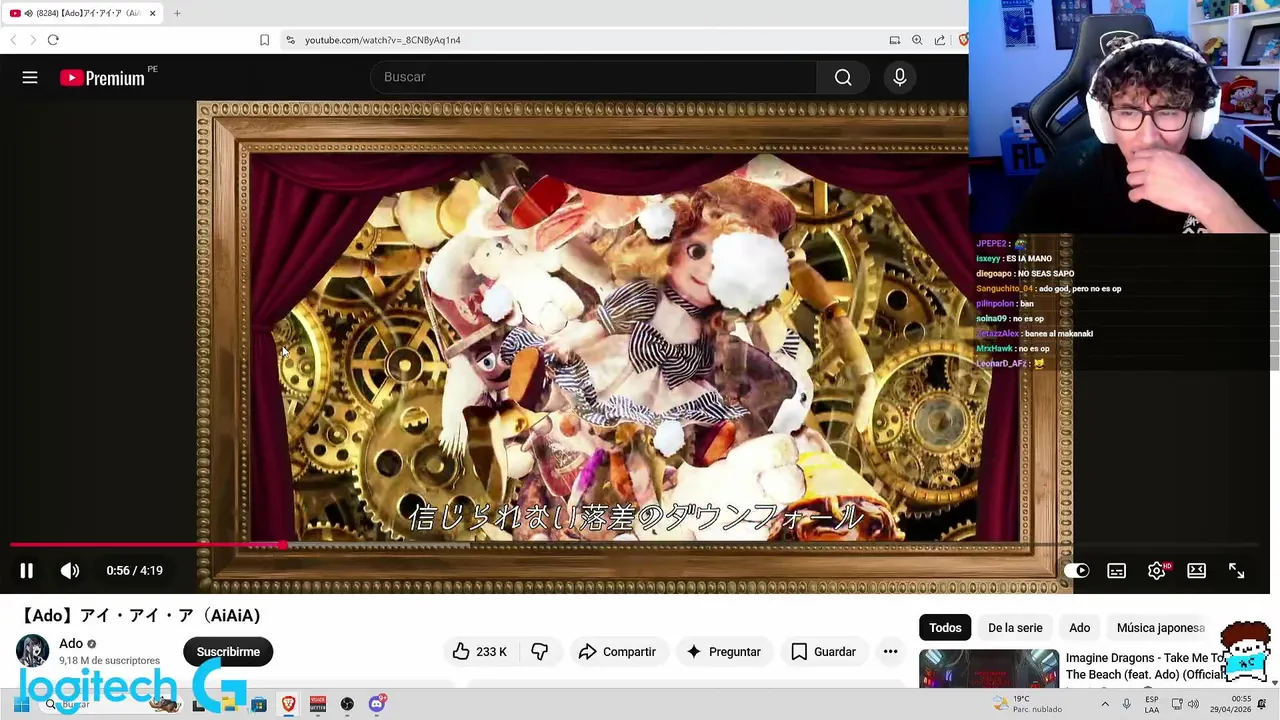Open OBS Studio taskbar icon
This screenshot has height=720, width=1280.
click(347, 705)
